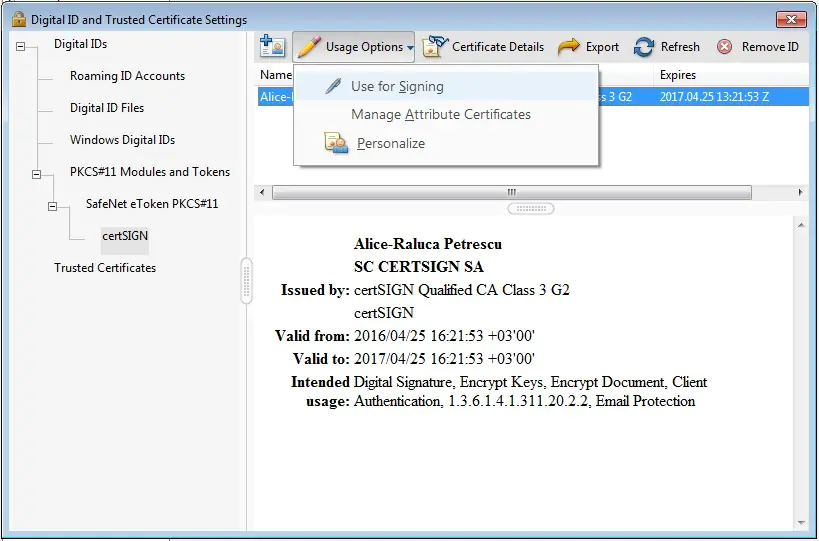Click the pen icon beside Use for Signing

[333, 86]
